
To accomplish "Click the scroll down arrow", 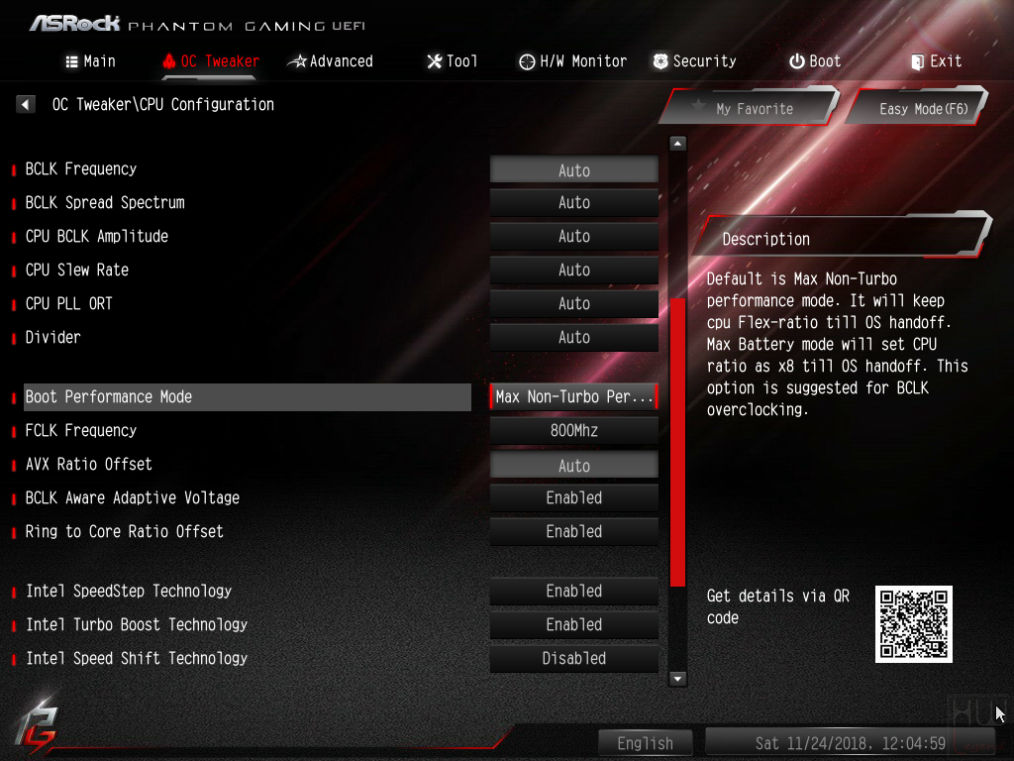I will [677, 678].
